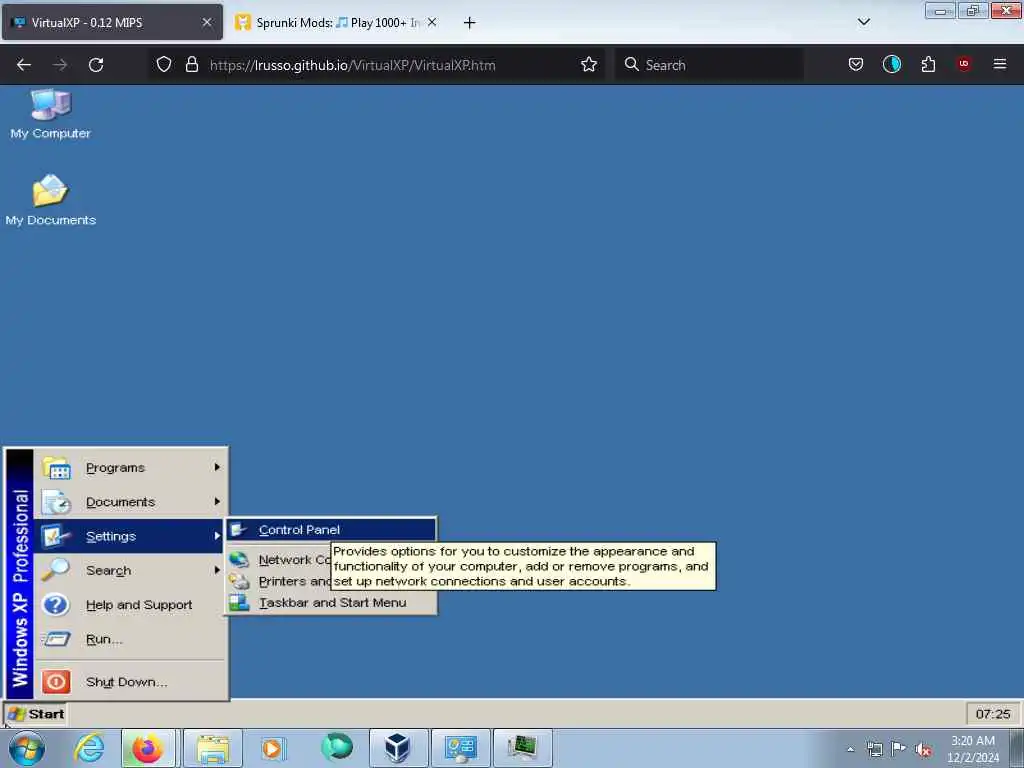Click the Search magnifier icon in Start menu

pos(55,569)
